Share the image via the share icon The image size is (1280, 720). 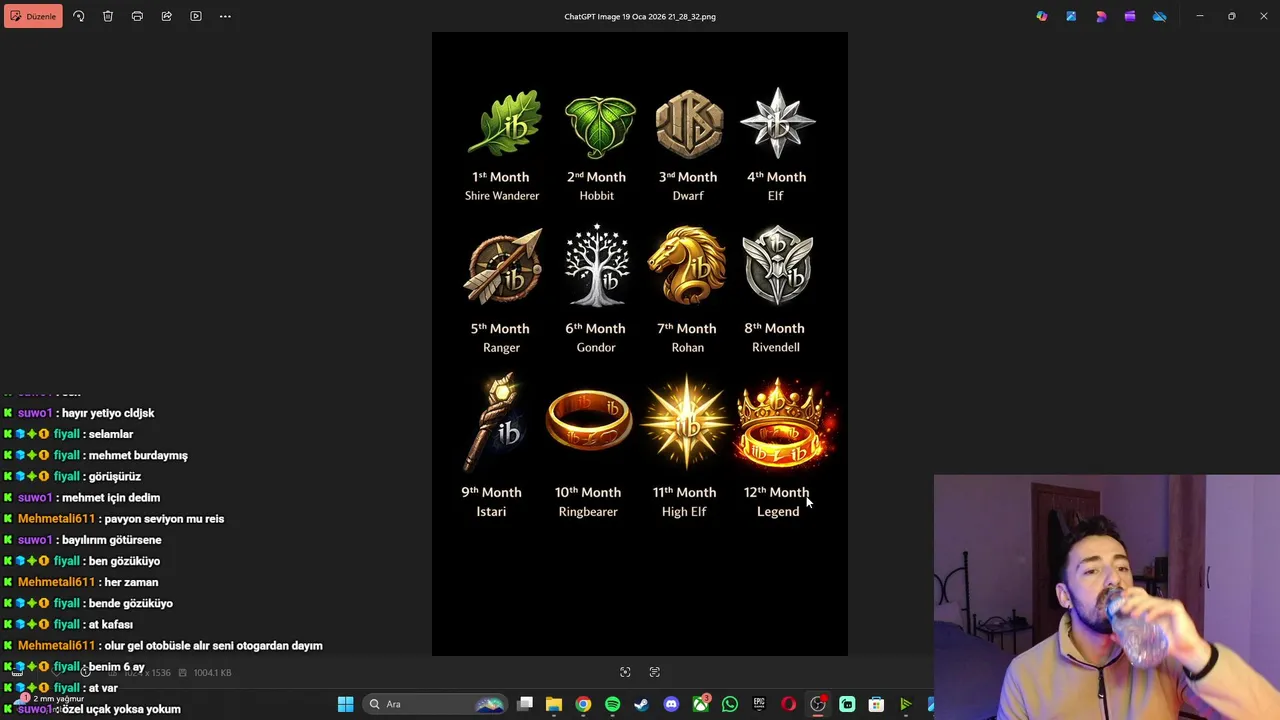click(x=166, y=16)
